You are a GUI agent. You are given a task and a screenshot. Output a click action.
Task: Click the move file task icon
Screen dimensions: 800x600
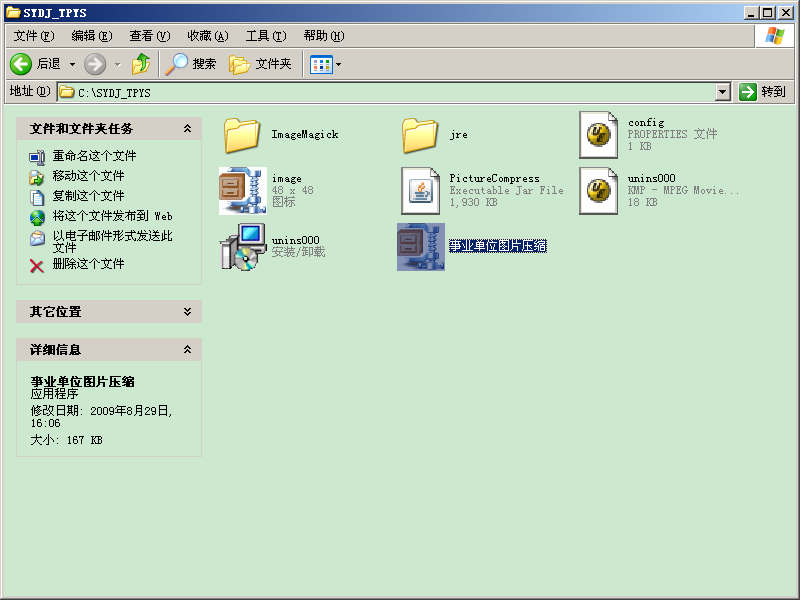pos(37,177)
